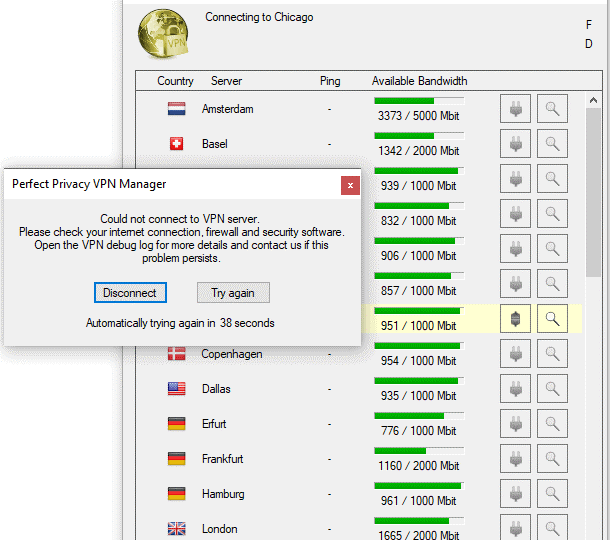Click plug icon in the 857 / 1000 Mbit row
Screen dimensions: 610x540
515,284
